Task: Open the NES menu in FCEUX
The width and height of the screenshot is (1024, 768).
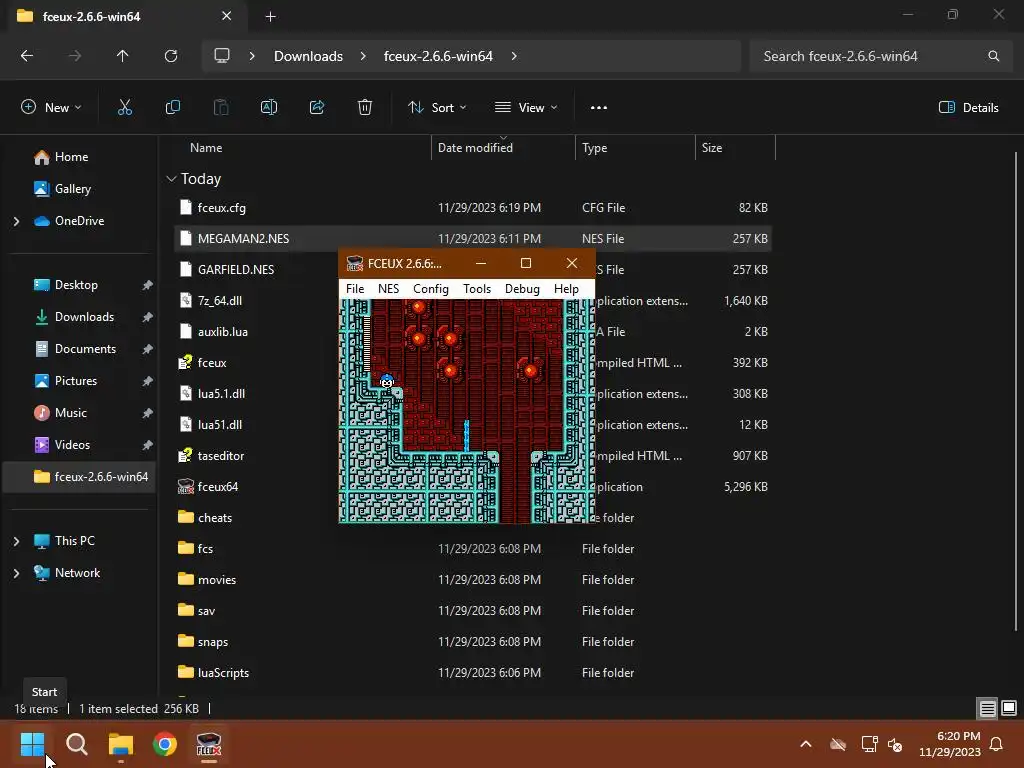Action: click(x=388, y=289)
